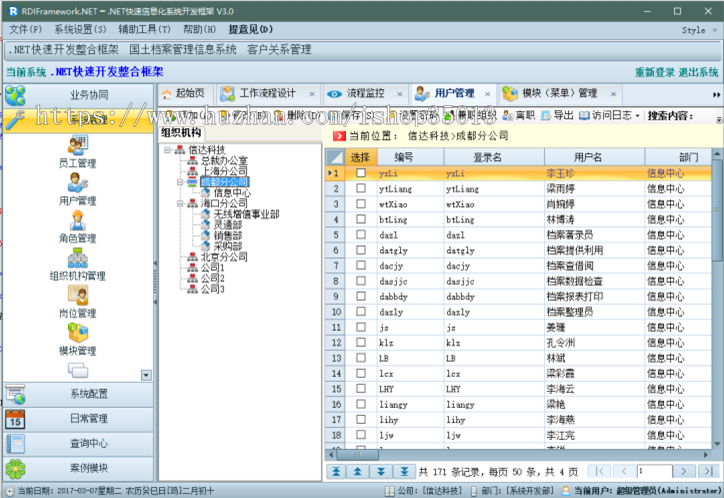Open 国土档案管理信息系统
The height and width of the screenshot is (498, 724).
click(x=183, y=50)
